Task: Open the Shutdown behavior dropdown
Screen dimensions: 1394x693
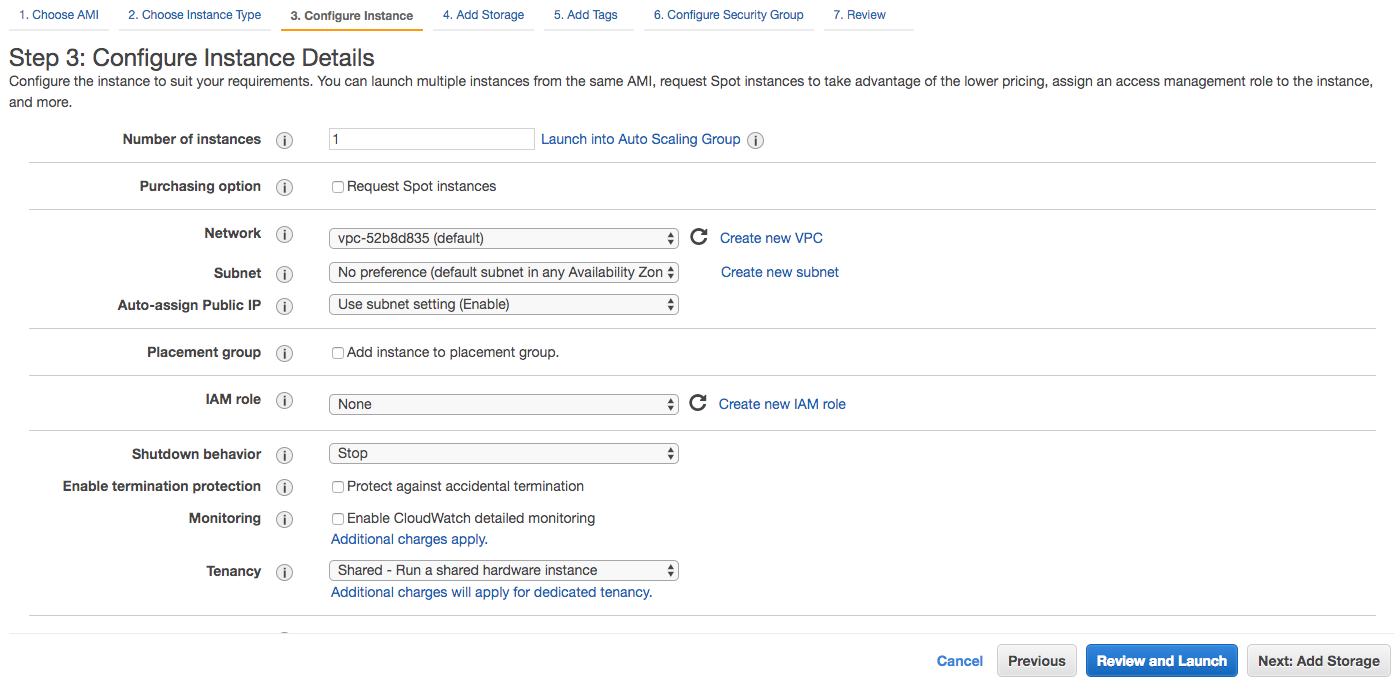Action: [x=503, y=453]
